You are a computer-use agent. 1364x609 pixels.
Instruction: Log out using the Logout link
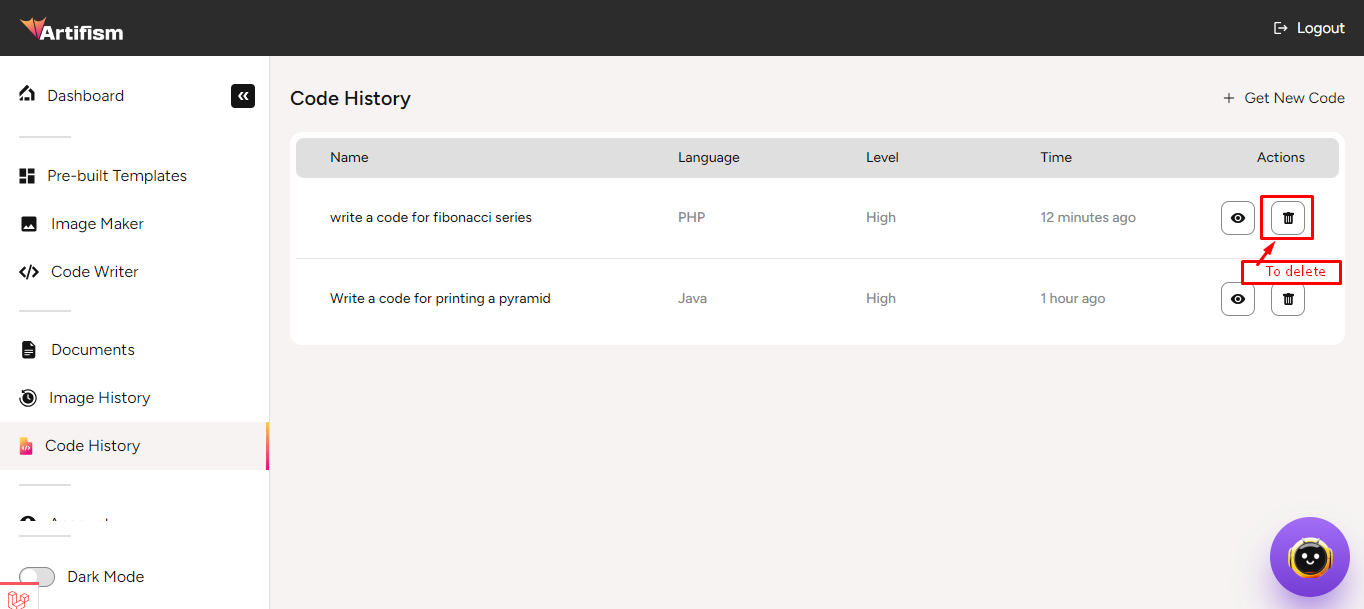1308,28
